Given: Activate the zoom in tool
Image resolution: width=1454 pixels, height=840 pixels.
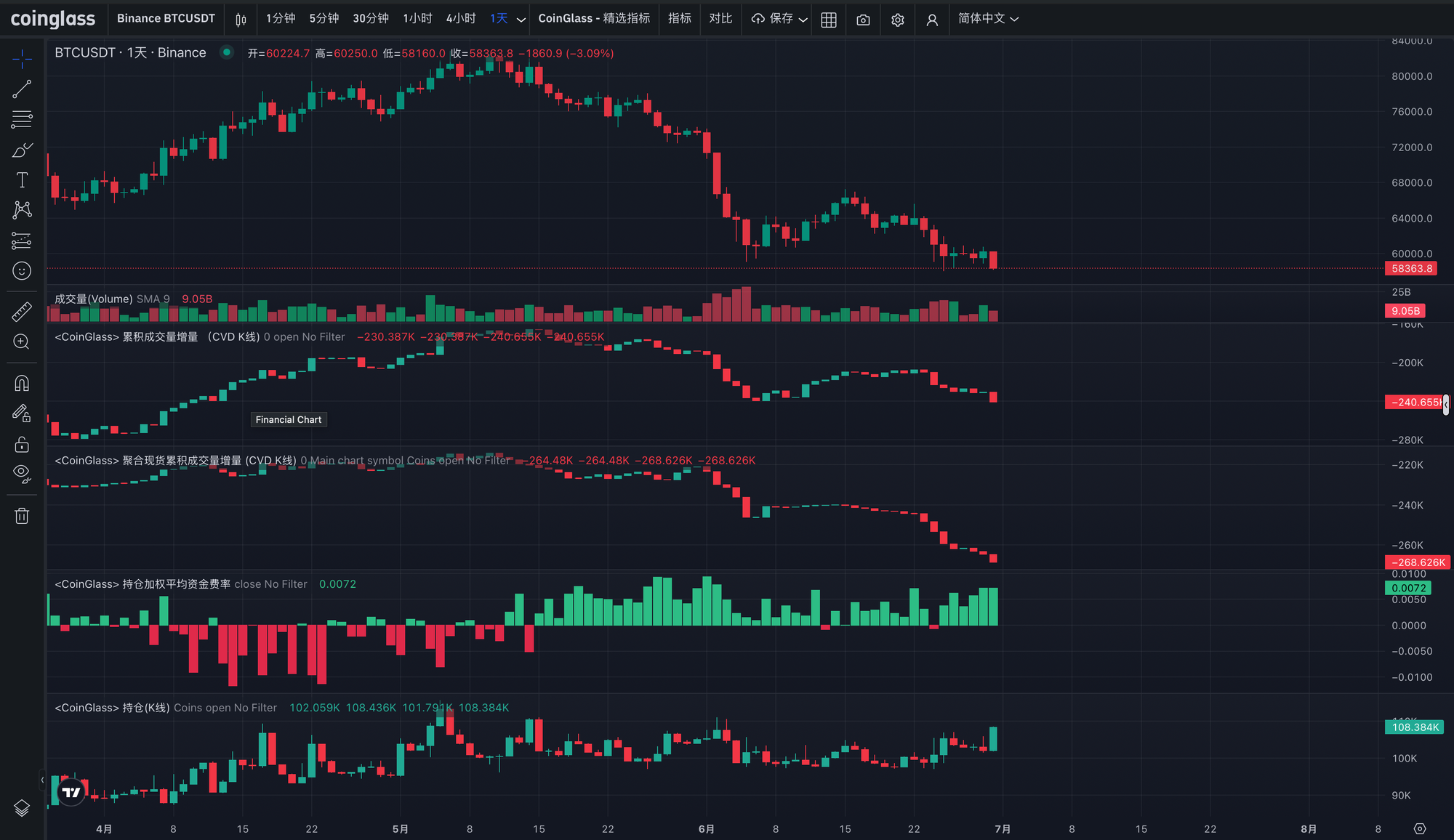Looking at the screenshot, I should tap(22, 342).
